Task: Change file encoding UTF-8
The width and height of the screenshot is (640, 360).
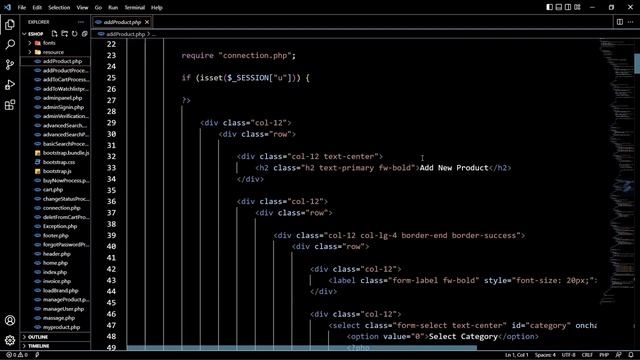Action: [x=569, y=355]
